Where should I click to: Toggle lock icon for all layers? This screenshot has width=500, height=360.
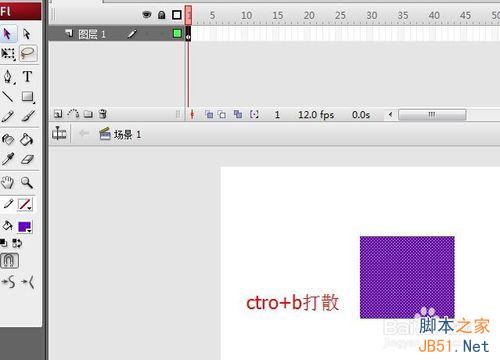(162, 15)
